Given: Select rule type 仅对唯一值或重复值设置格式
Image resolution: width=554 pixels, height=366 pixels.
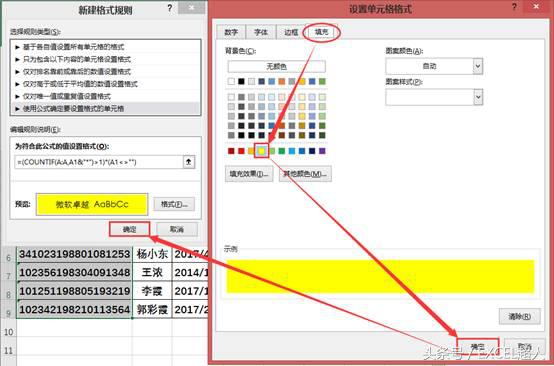Looking at the screenshot, I should coord(106,96).
